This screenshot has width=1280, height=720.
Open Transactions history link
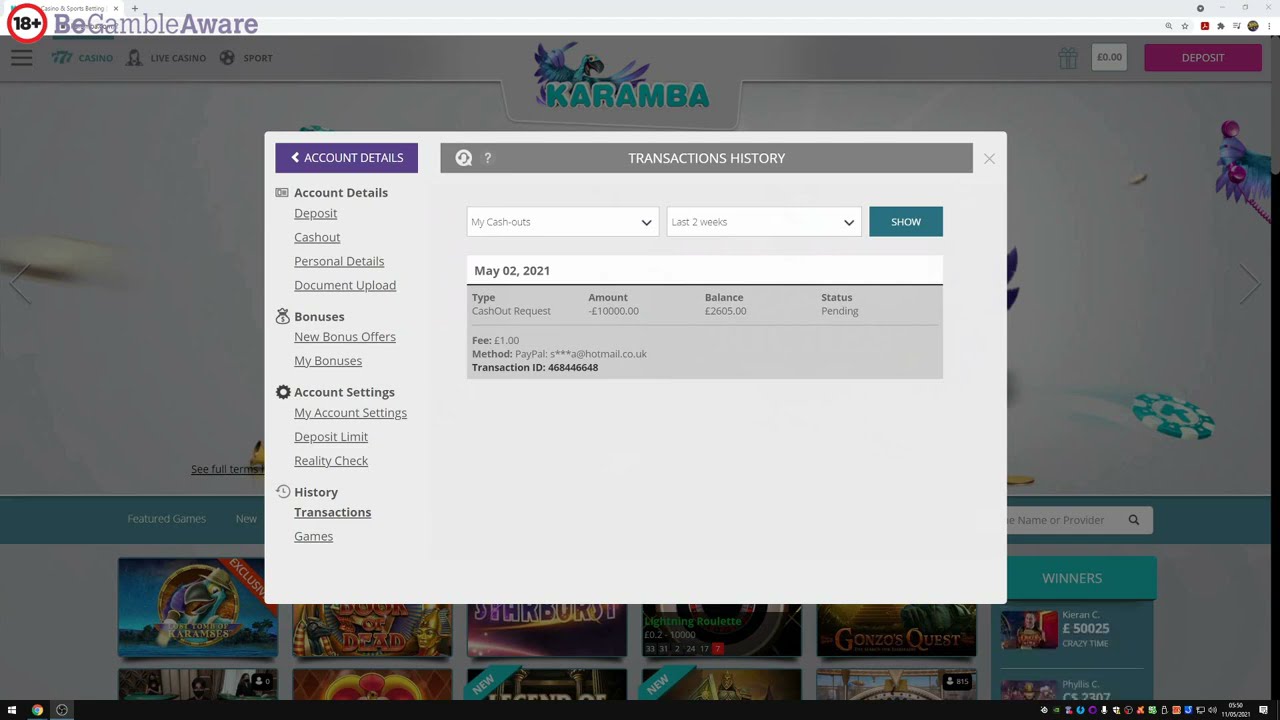coord(332,512)
